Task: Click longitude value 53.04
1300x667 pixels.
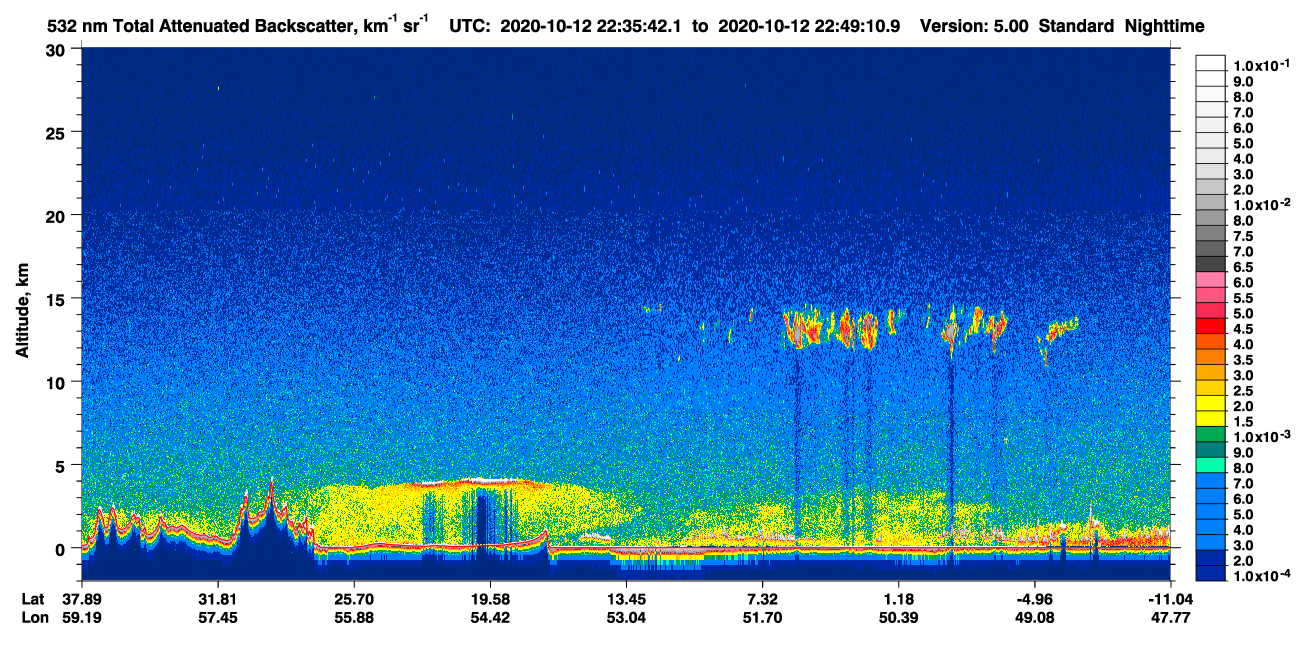Action: click(625, 617)
